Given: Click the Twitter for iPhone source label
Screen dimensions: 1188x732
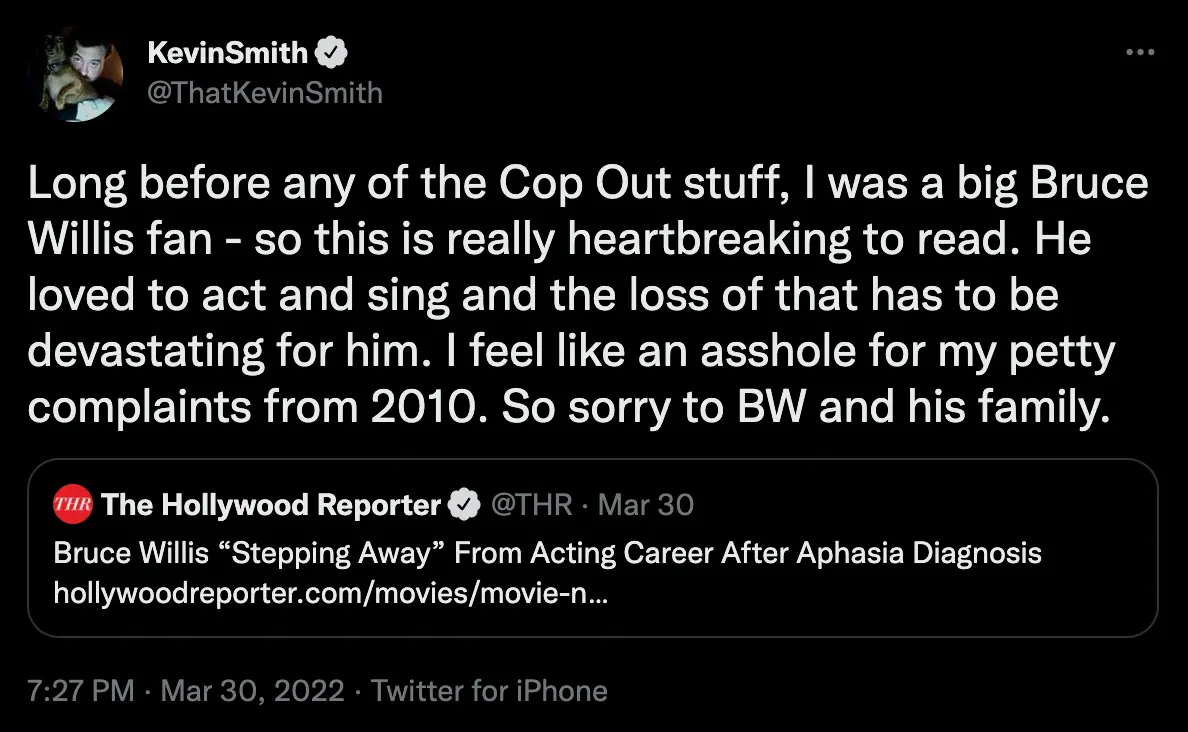Looking at the screenshot, I should [x=489, y=691].
